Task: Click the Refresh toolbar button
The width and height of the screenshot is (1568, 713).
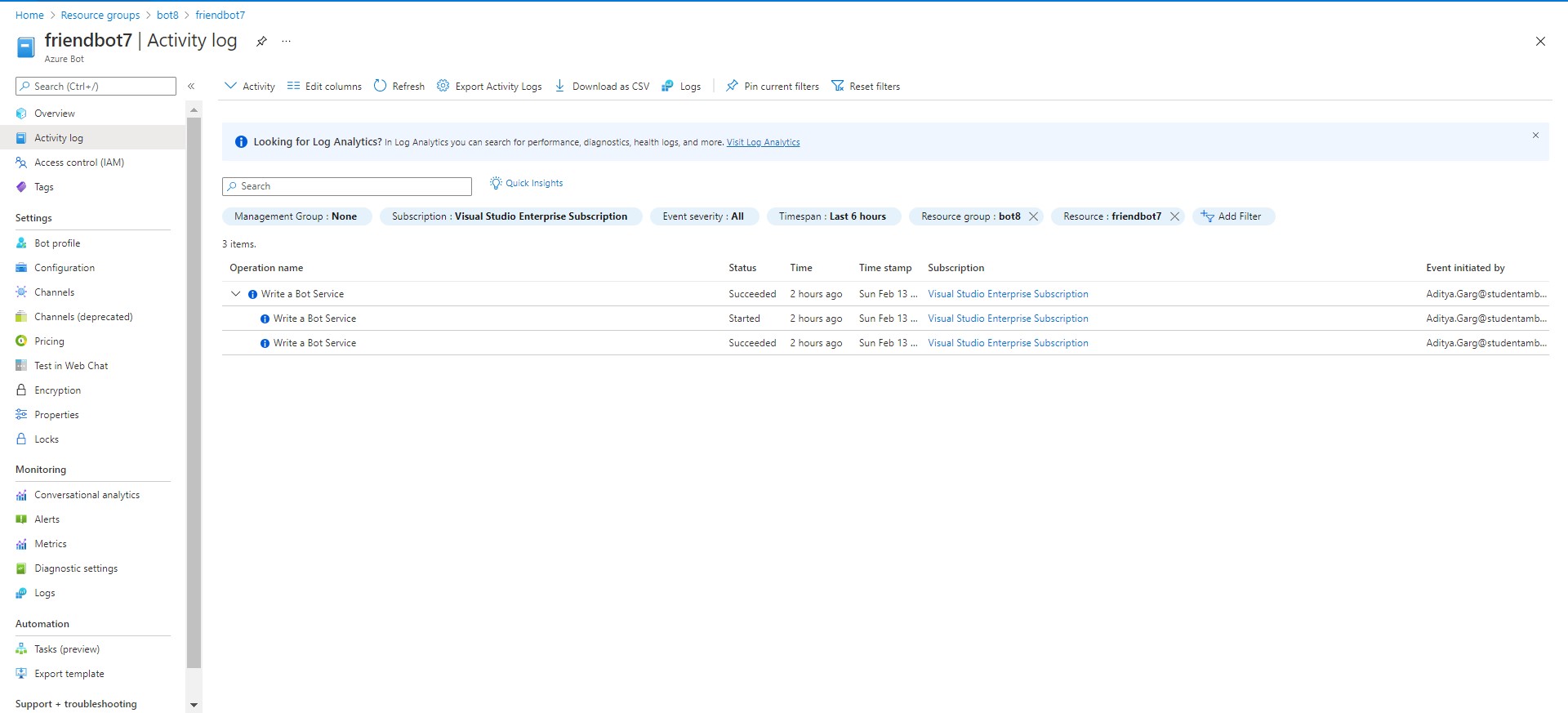Action: pyautogui.click(x=399, y=86)
